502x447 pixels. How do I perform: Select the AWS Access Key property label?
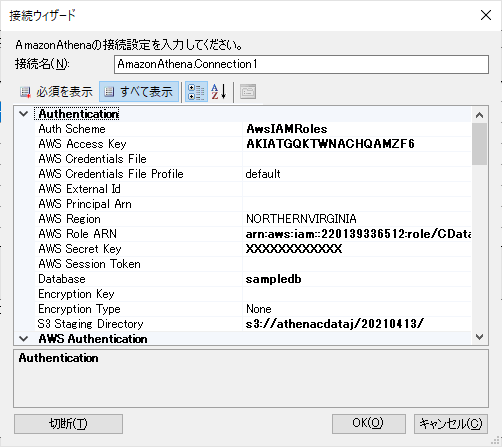[82, 144]
